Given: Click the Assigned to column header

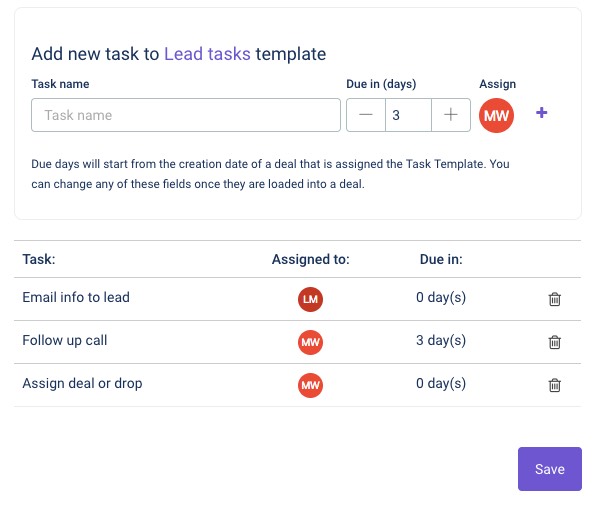Looking at the screenshot, I should (x=311, y=259).
